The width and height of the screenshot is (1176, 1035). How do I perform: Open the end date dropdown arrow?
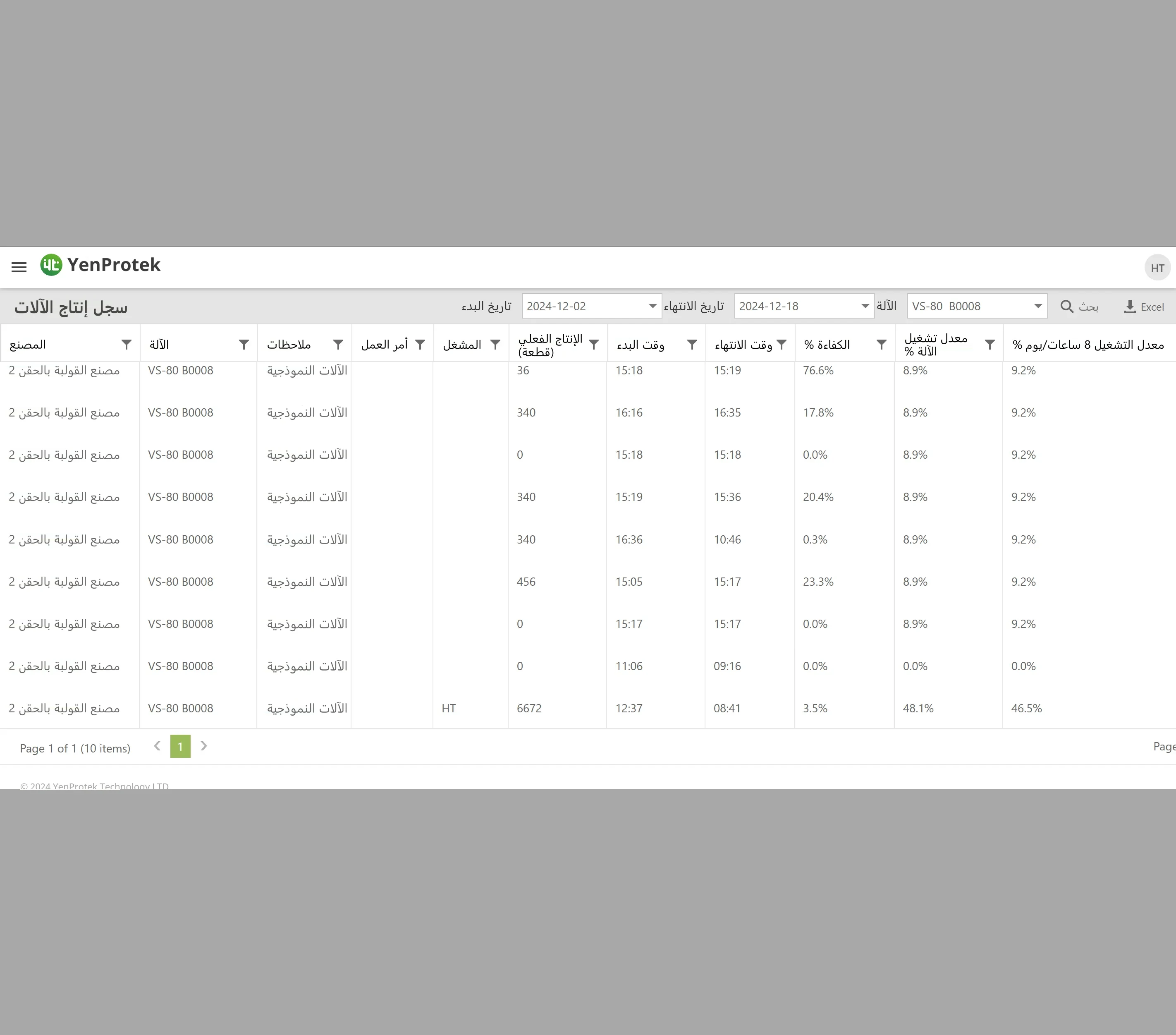point(865,306)
